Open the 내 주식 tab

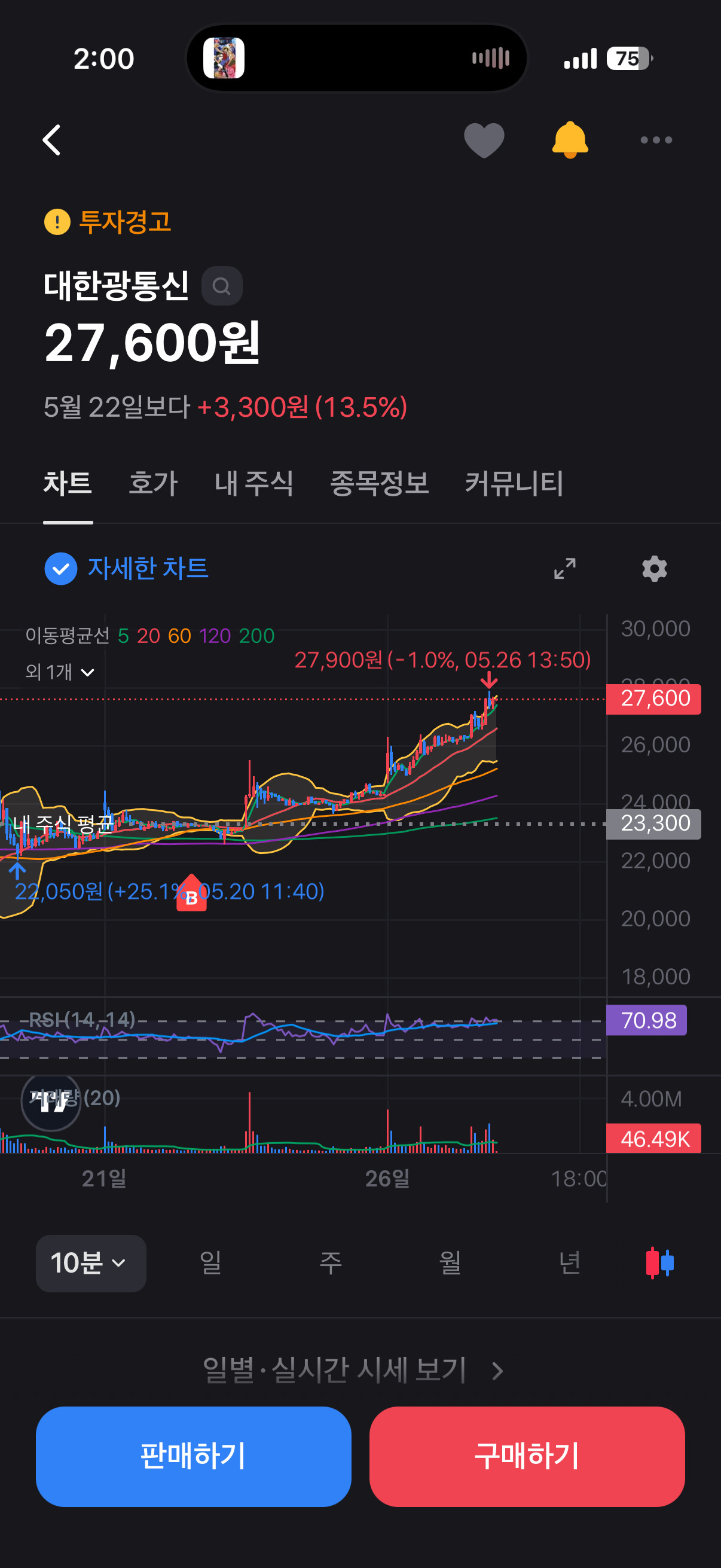click(x=253, y=483)
